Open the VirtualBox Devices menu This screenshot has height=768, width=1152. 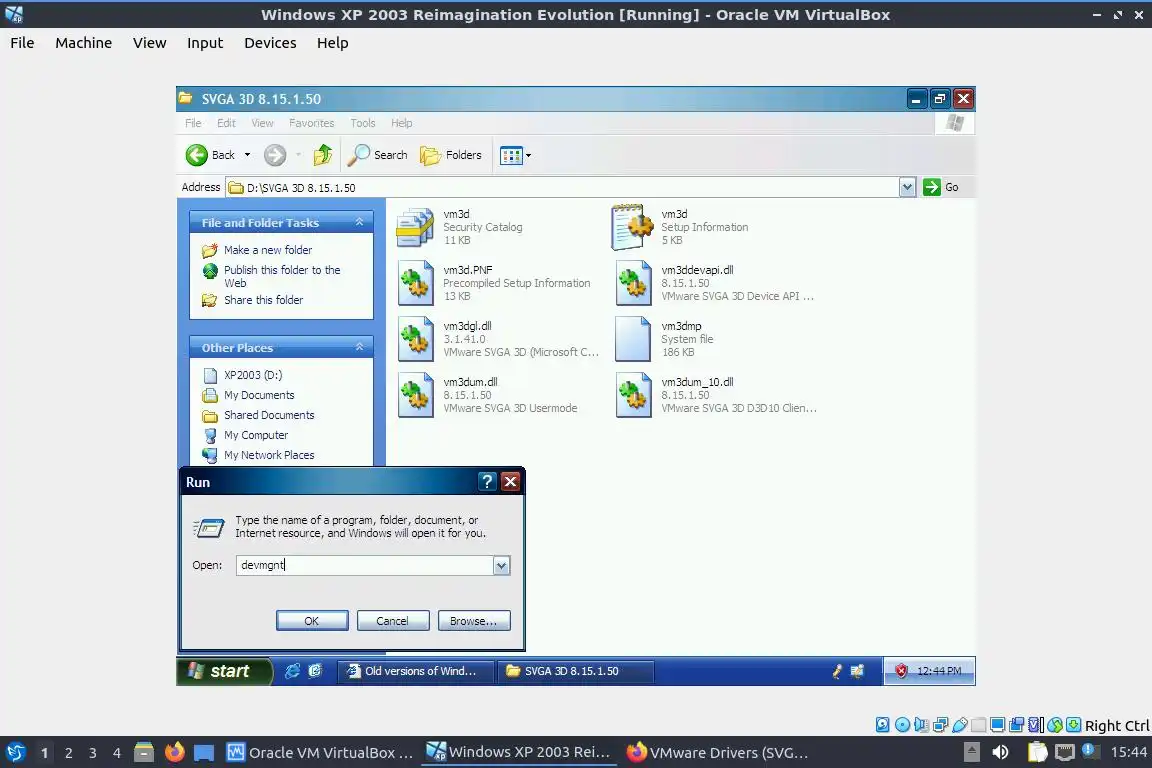270,43
